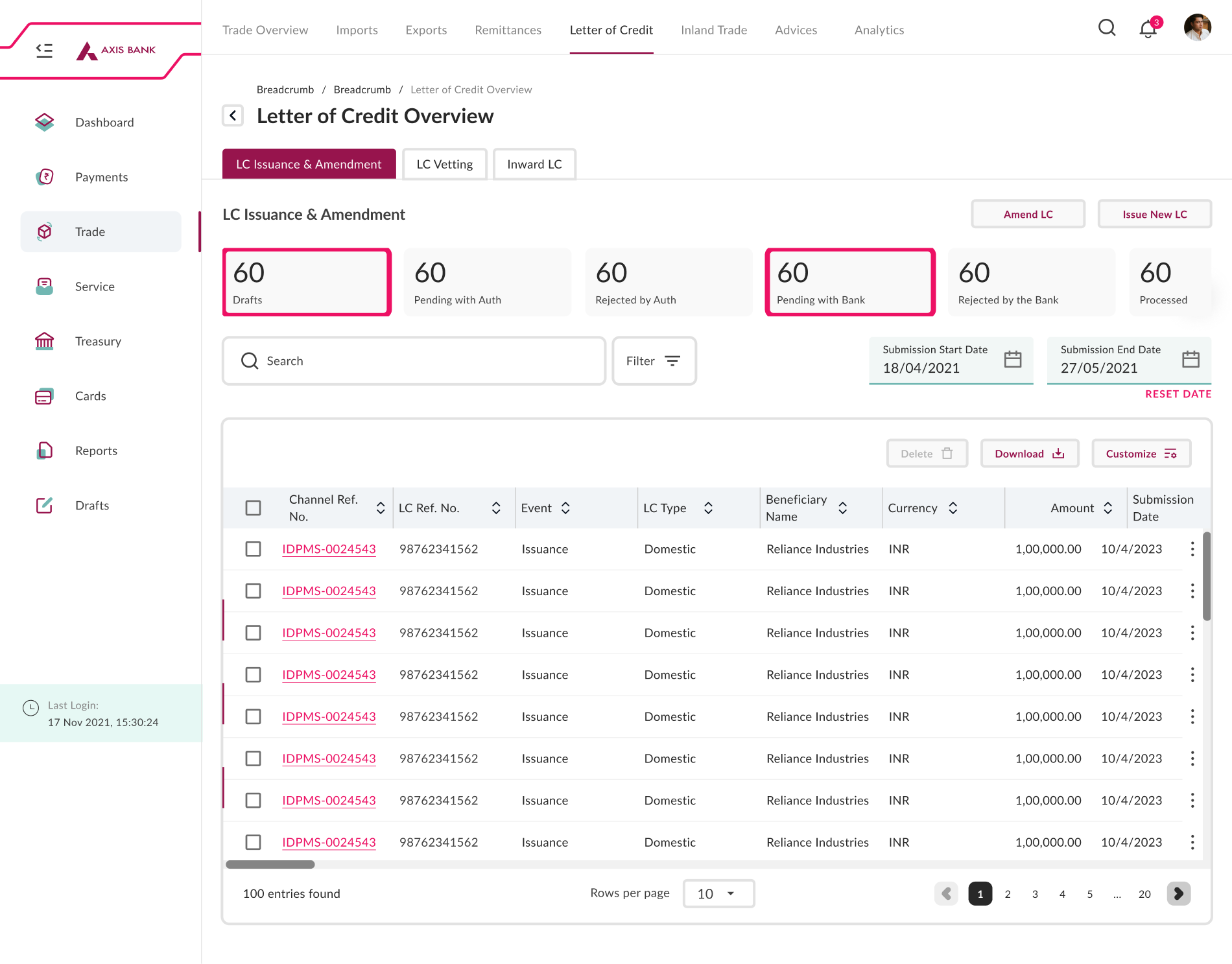Image resolution: width=1232 pixels, height=964 pixels.
Task: Open Inland Trade in the top navigation
Action: click(713, 30)
